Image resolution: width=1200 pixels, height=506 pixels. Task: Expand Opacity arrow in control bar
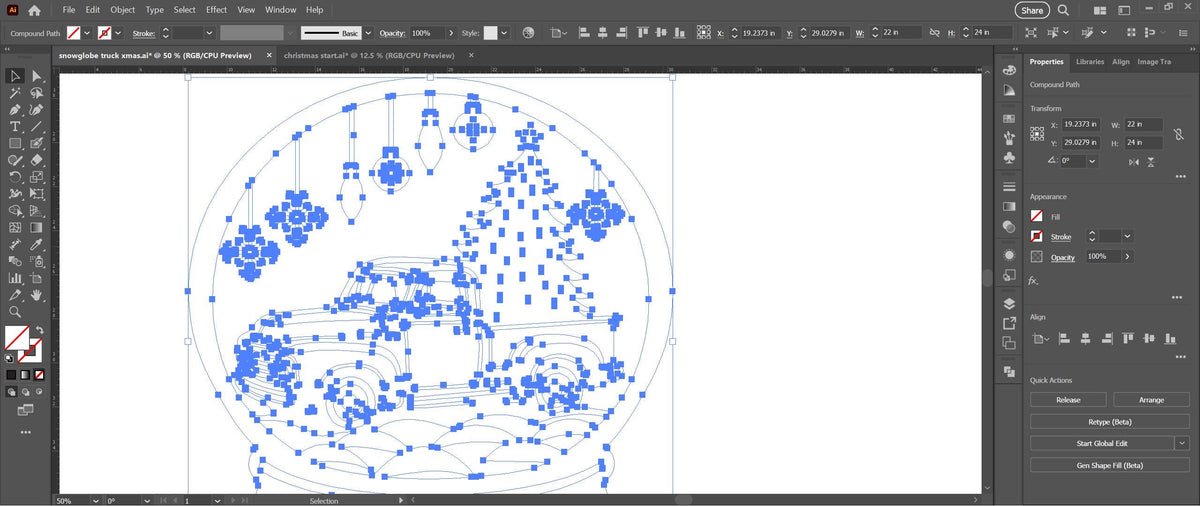click(452, 33)
